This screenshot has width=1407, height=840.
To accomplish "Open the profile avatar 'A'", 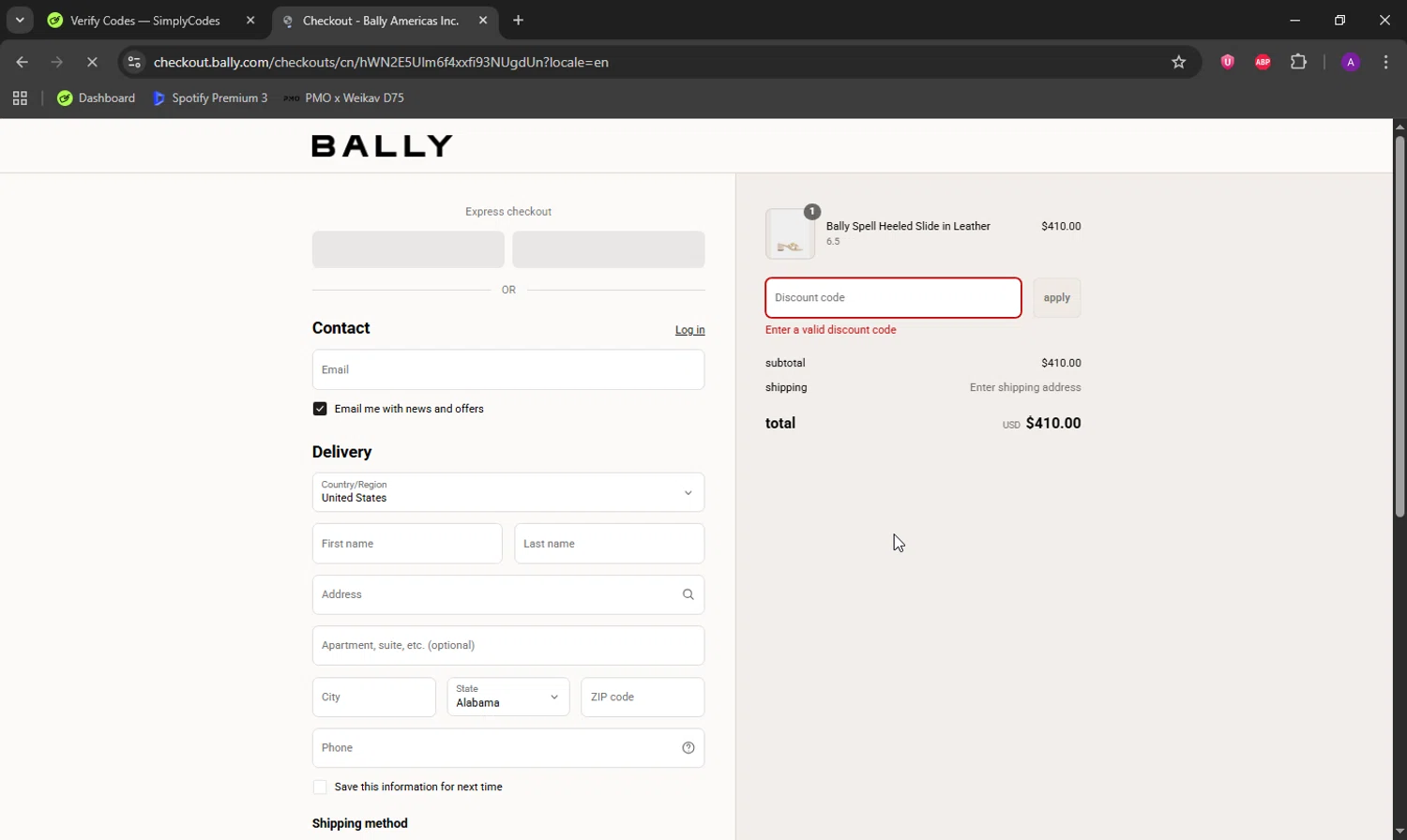I will [x=1351, y=62].
